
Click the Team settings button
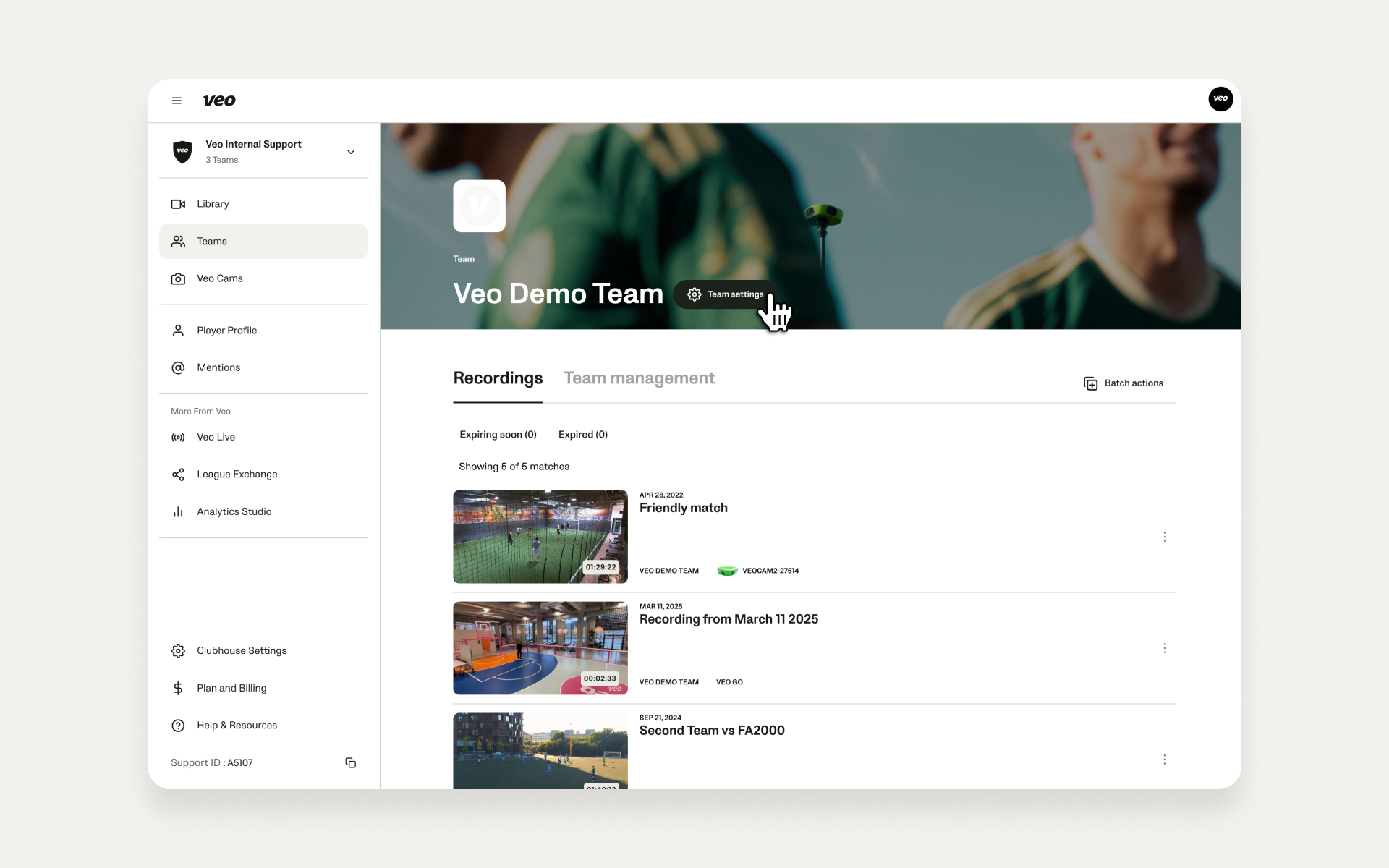(725, 294)
